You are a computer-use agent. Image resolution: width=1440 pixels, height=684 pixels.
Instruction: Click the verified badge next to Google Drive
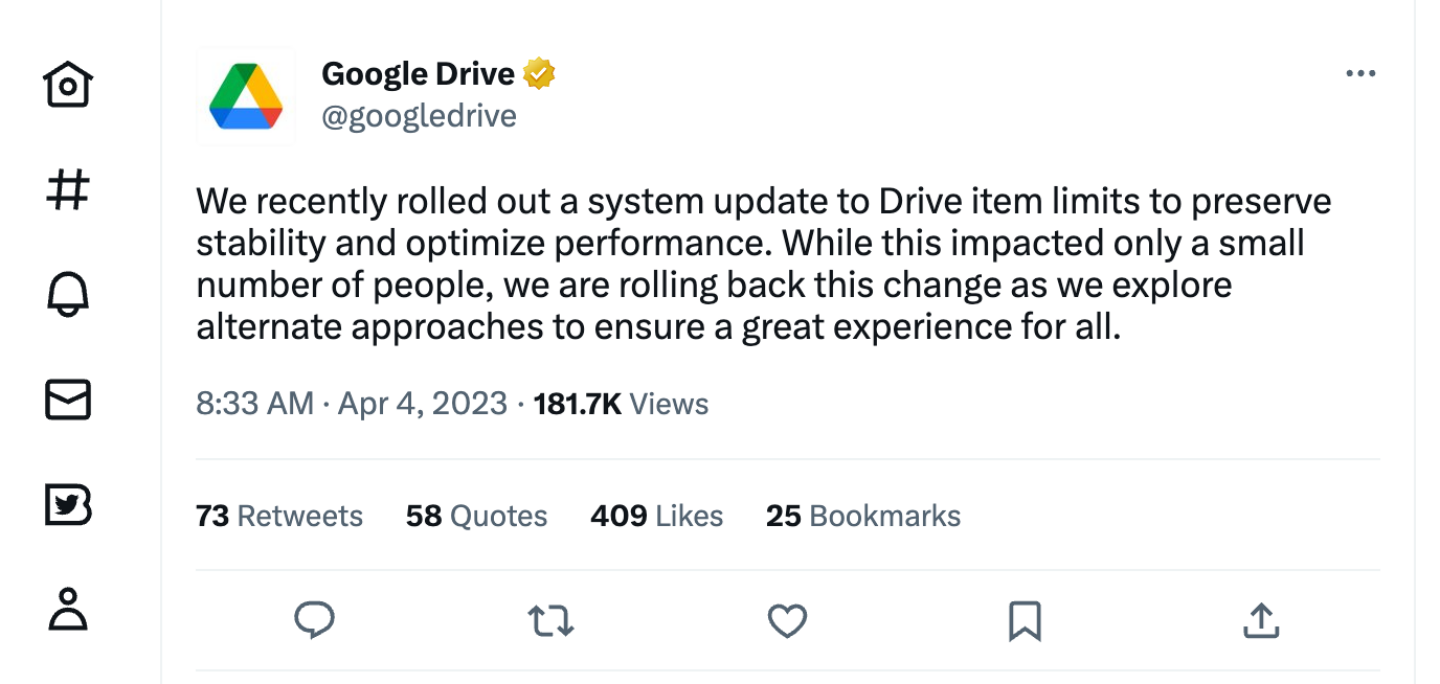(541, 71)
